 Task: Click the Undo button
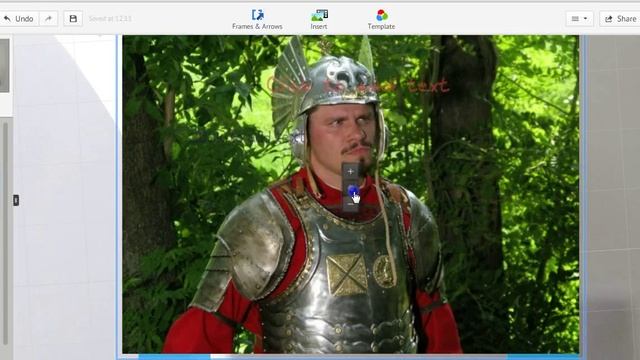(19, 19)
